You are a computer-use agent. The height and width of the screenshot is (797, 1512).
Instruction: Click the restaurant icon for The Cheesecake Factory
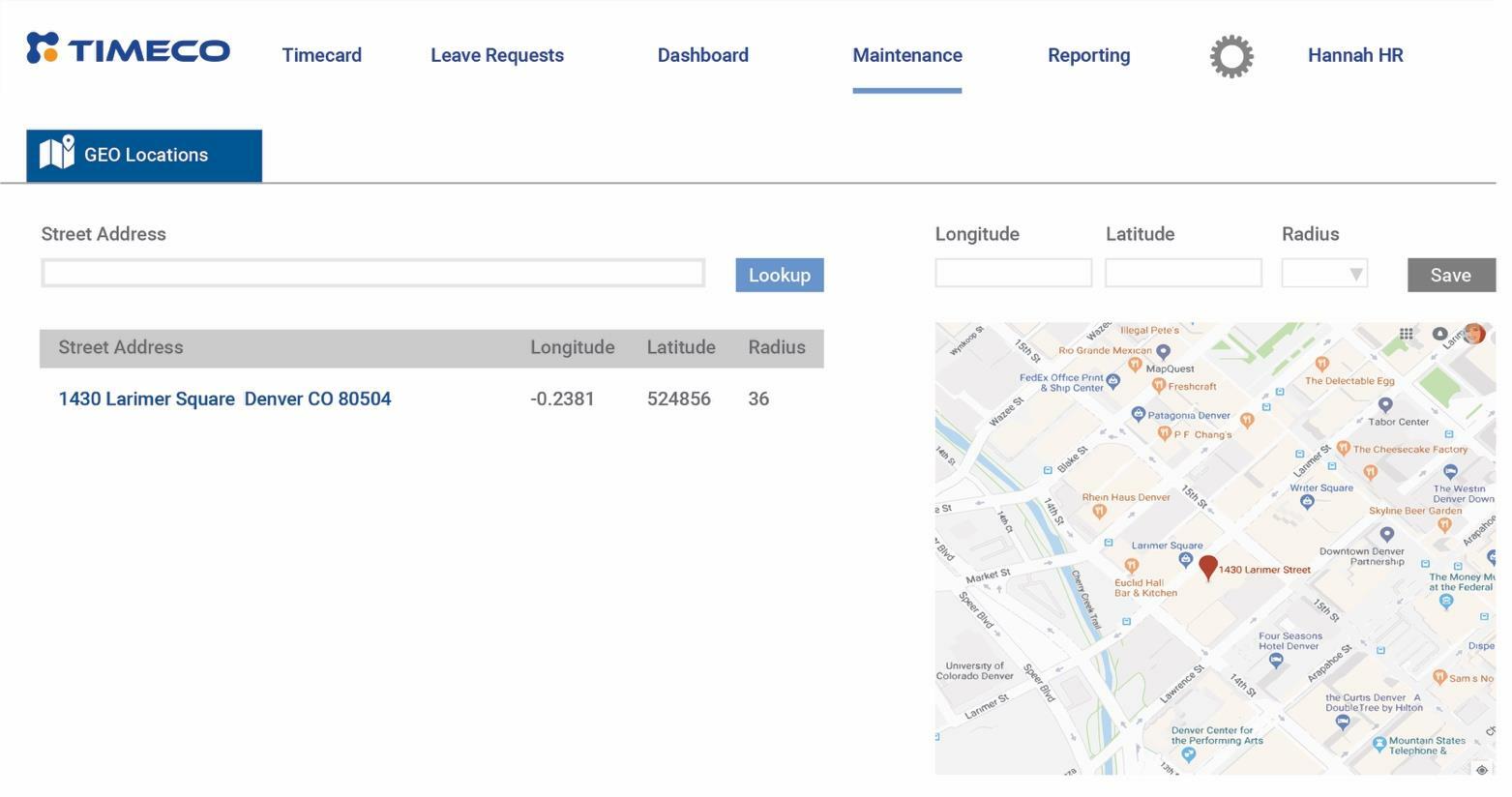pos(1344,448)
